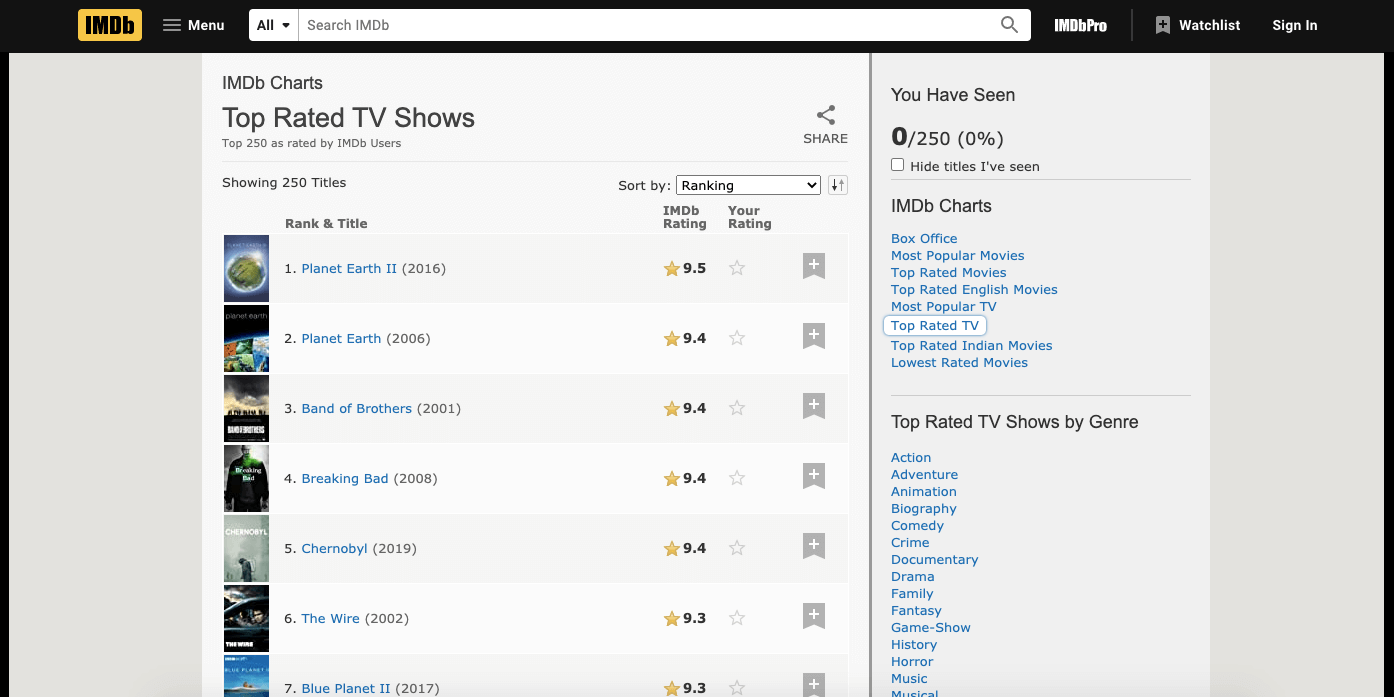Open sharing options via the SHARE icon
This screenshot has width=1394, height=697.
coord(826,114)
